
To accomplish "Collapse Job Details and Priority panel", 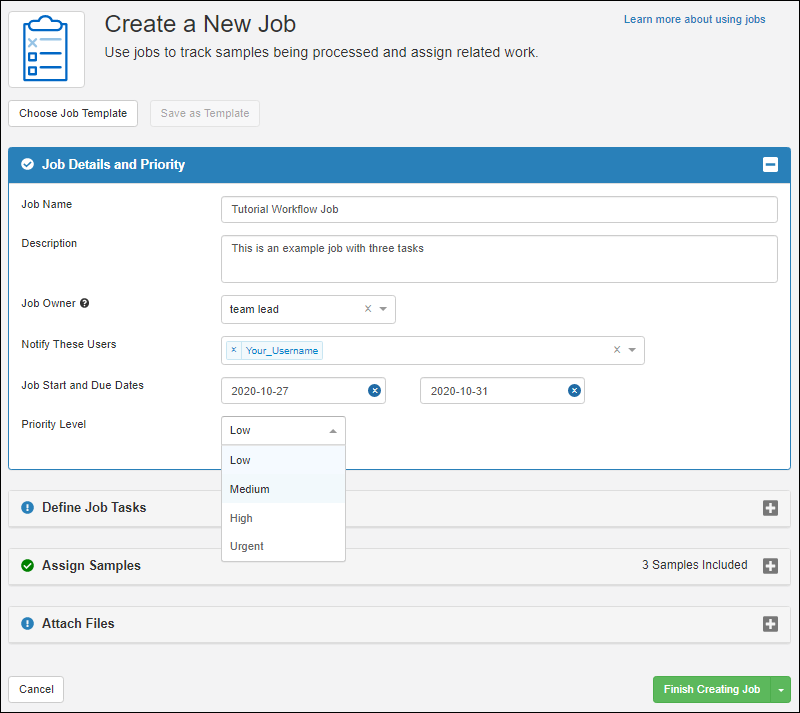I will 770,165.
